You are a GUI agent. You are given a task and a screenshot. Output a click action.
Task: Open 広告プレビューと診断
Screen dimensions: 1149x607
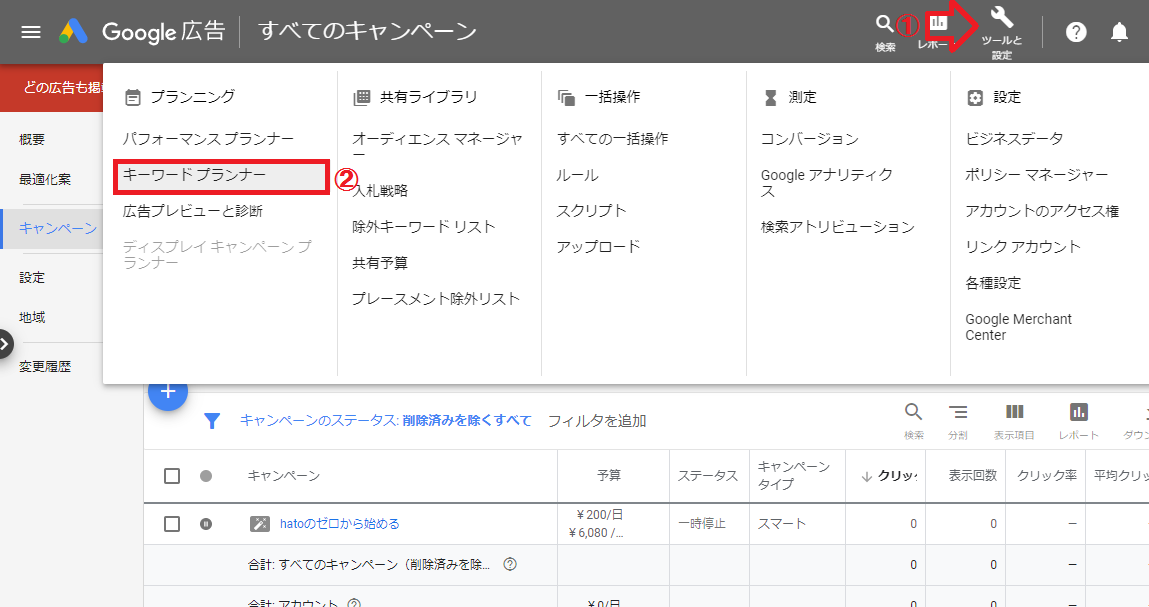[x=193, y=211]
